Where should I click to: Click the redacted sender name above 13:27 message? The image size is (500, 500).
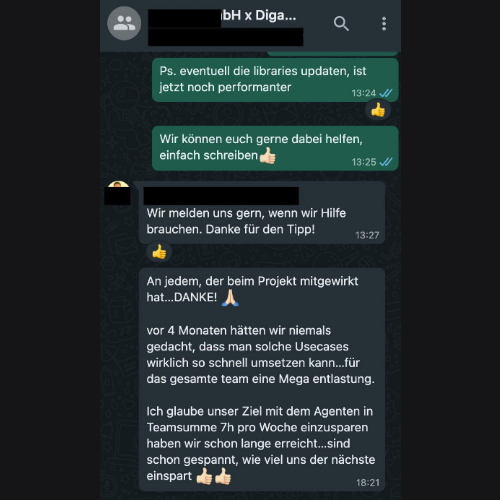[x=221, y=196]
